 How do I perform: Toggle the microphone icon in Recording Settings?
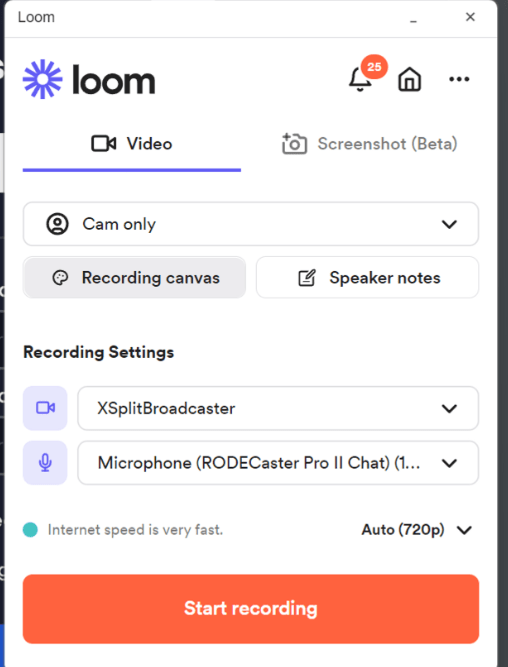pos(45,462)
